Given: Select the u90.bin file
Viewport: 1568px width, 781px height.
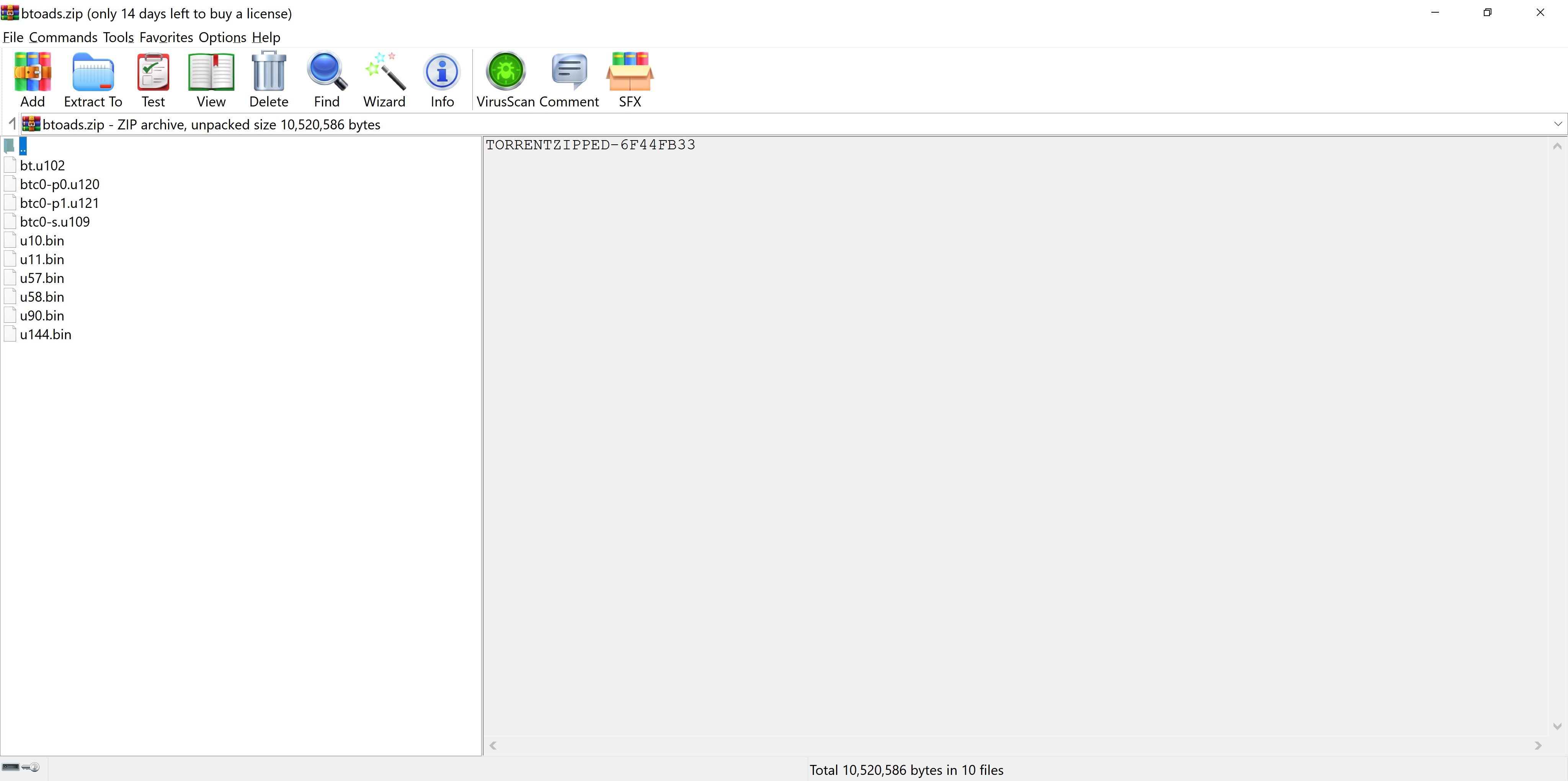Looking at the screenshot, I should [x=42, y=316].
